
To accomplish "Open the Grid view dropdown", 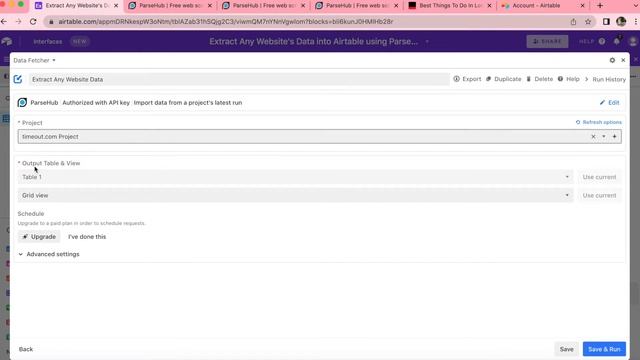I will (295, 195).
